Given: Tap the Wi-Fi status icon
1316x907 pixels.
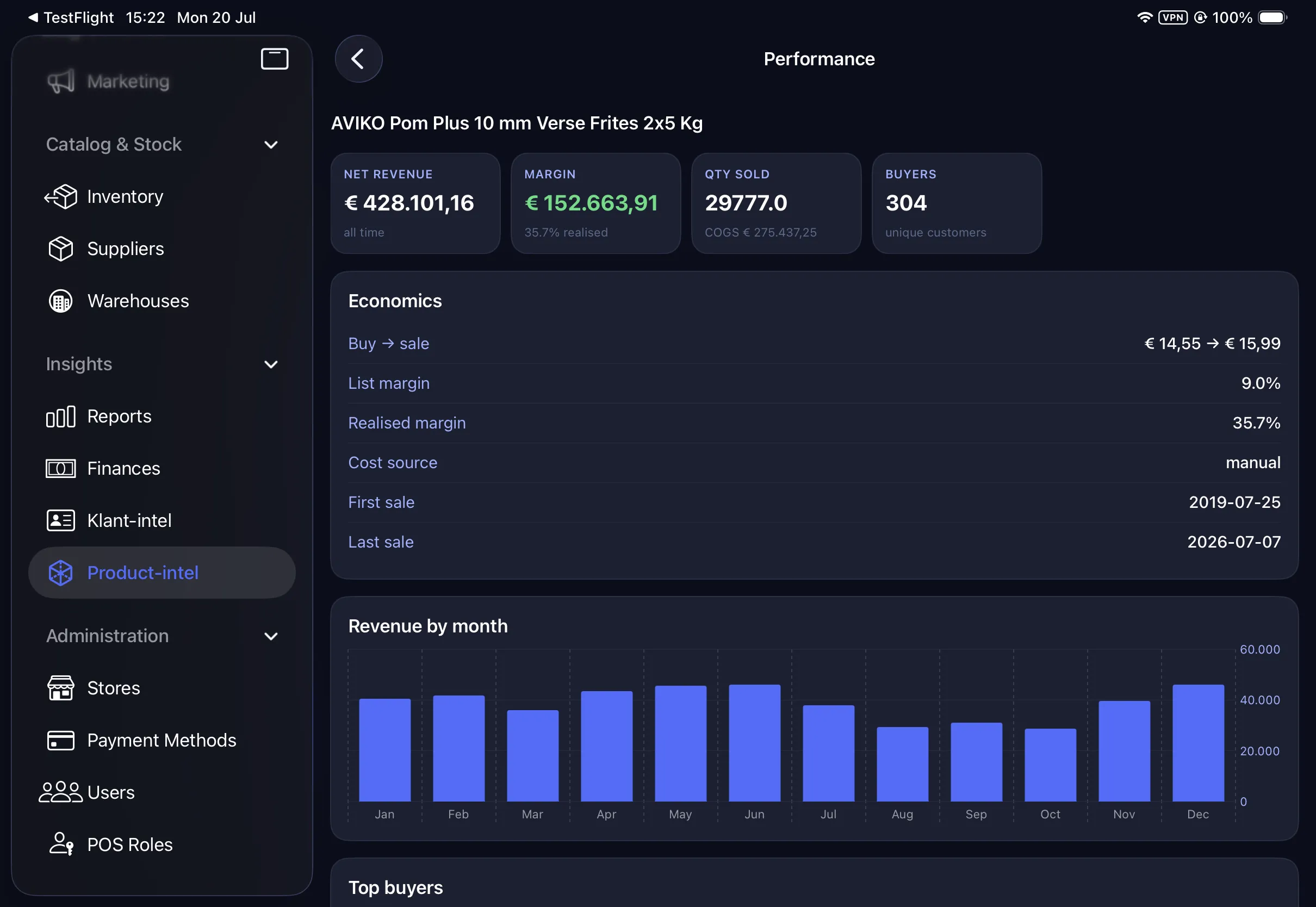Looking at the screenshot, I should [x=1144, y=17].
